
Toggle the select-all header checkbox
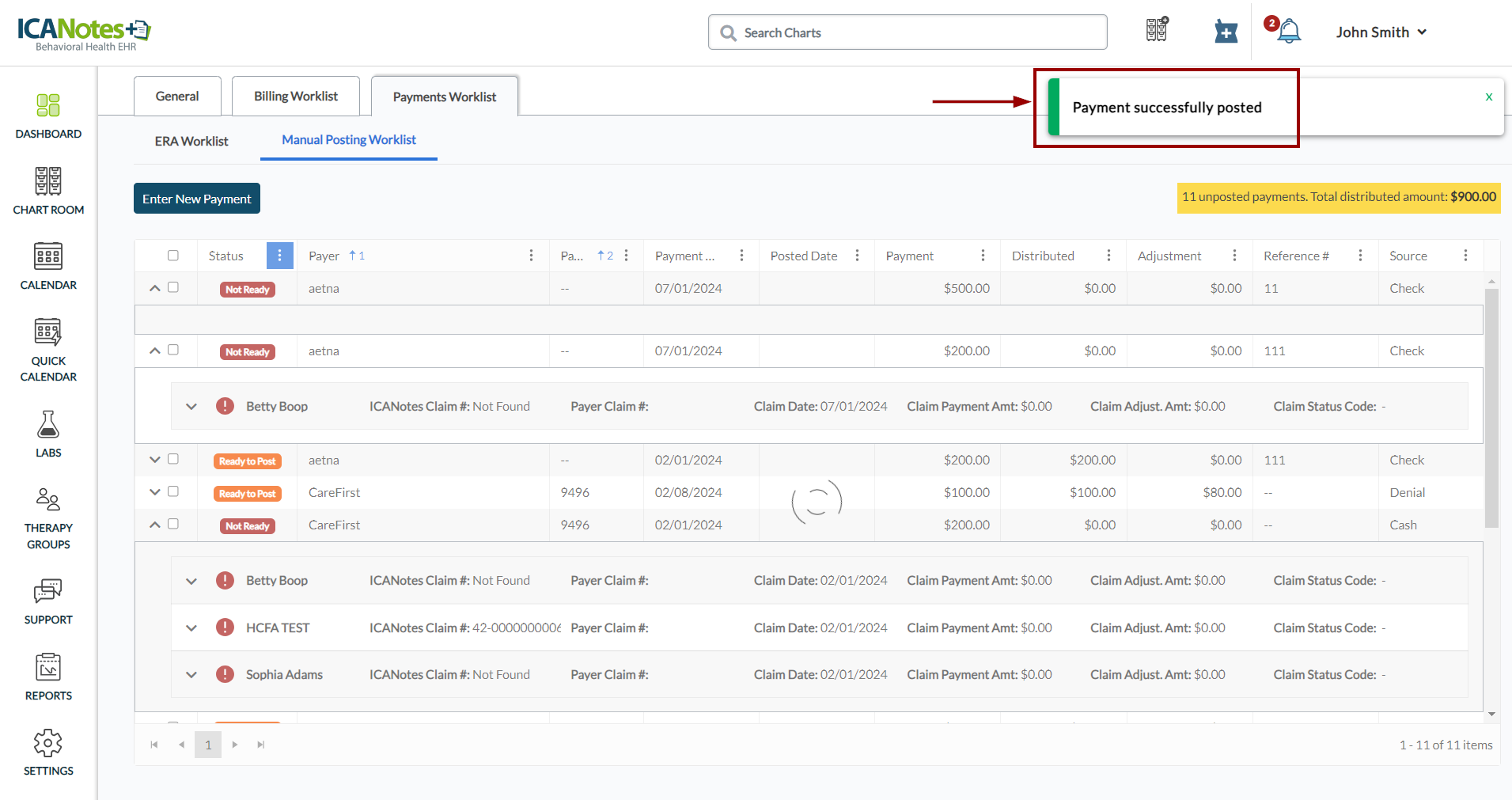(x=173, y=256)
